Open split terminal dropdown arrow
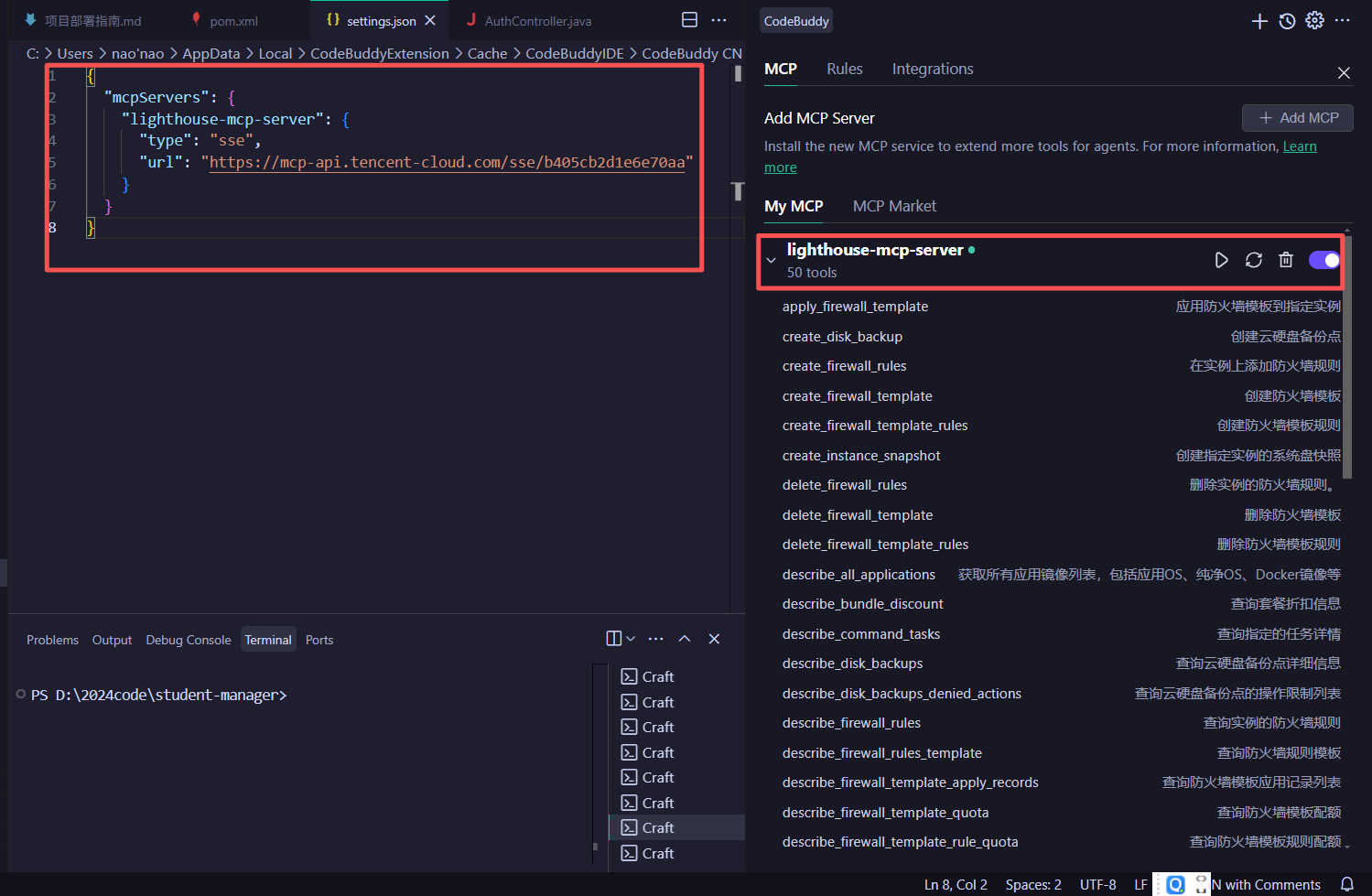 631,639
